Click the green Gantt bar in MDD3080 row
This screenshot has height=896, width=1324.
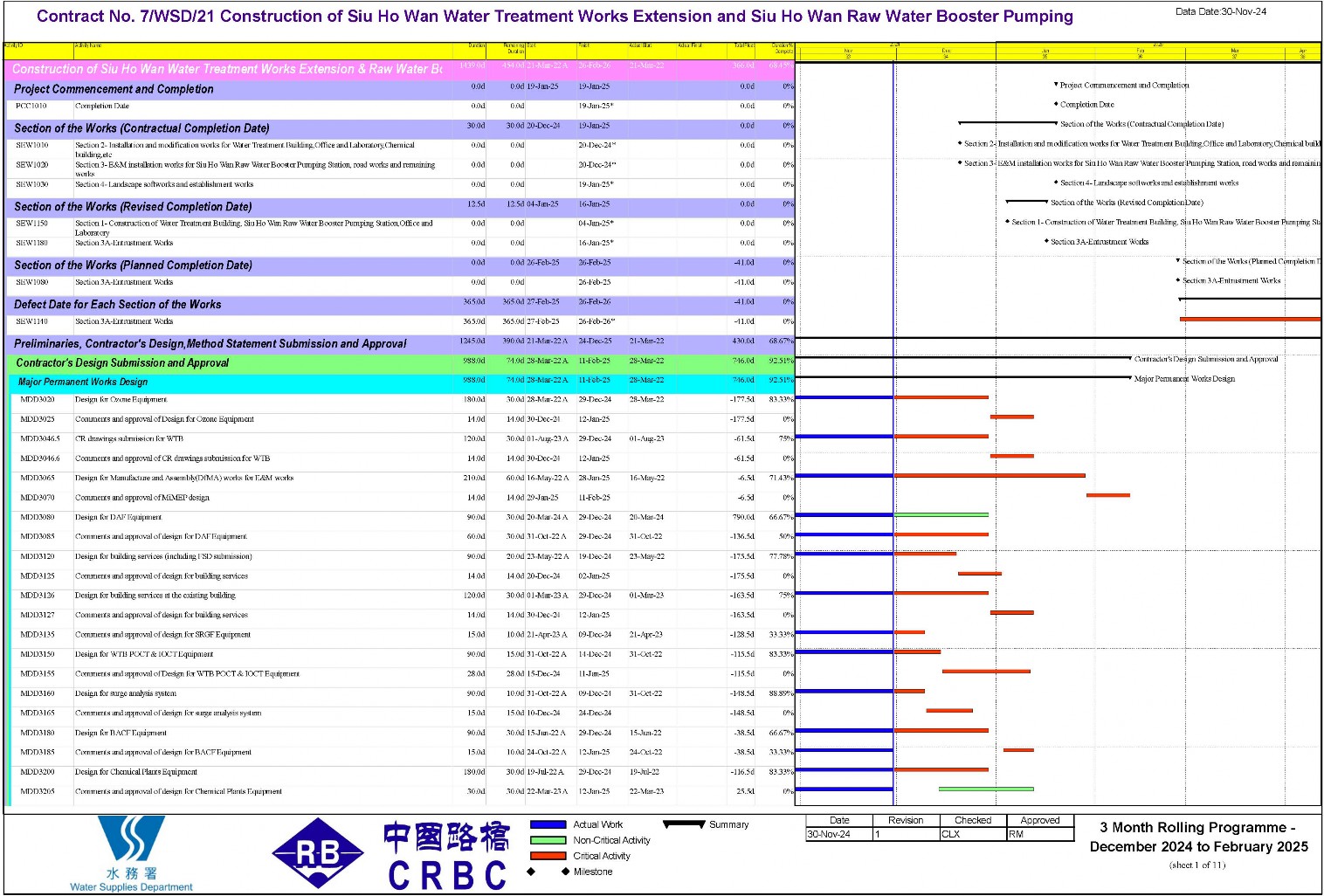point(941,515)
